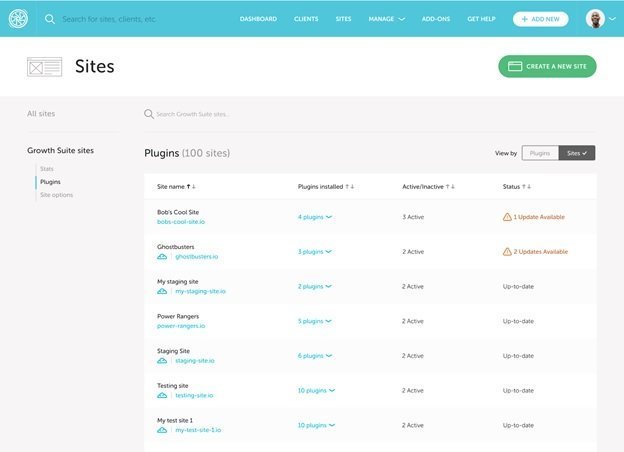Open the bobs-cool-site.io link
Viewport: 624px width, 452px height.
pos(181,222)
